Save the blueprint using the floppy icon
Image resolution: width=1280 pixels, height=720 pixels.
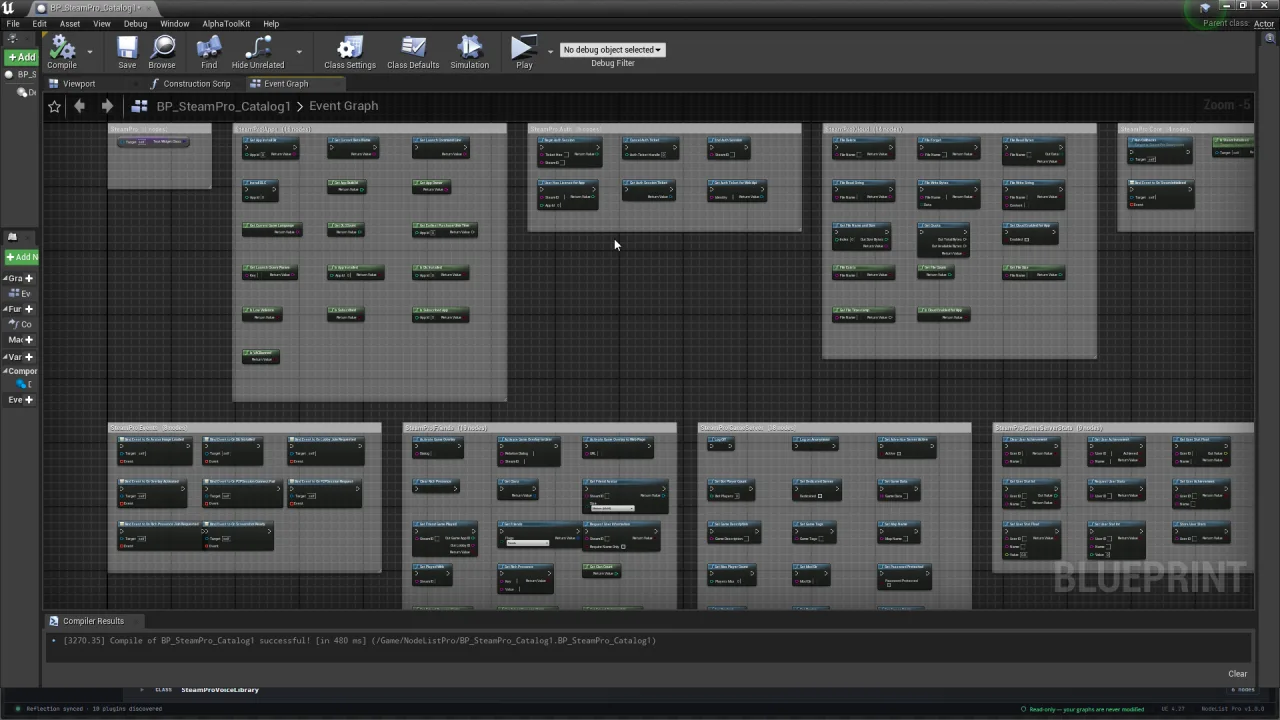(x=127, y=52)
